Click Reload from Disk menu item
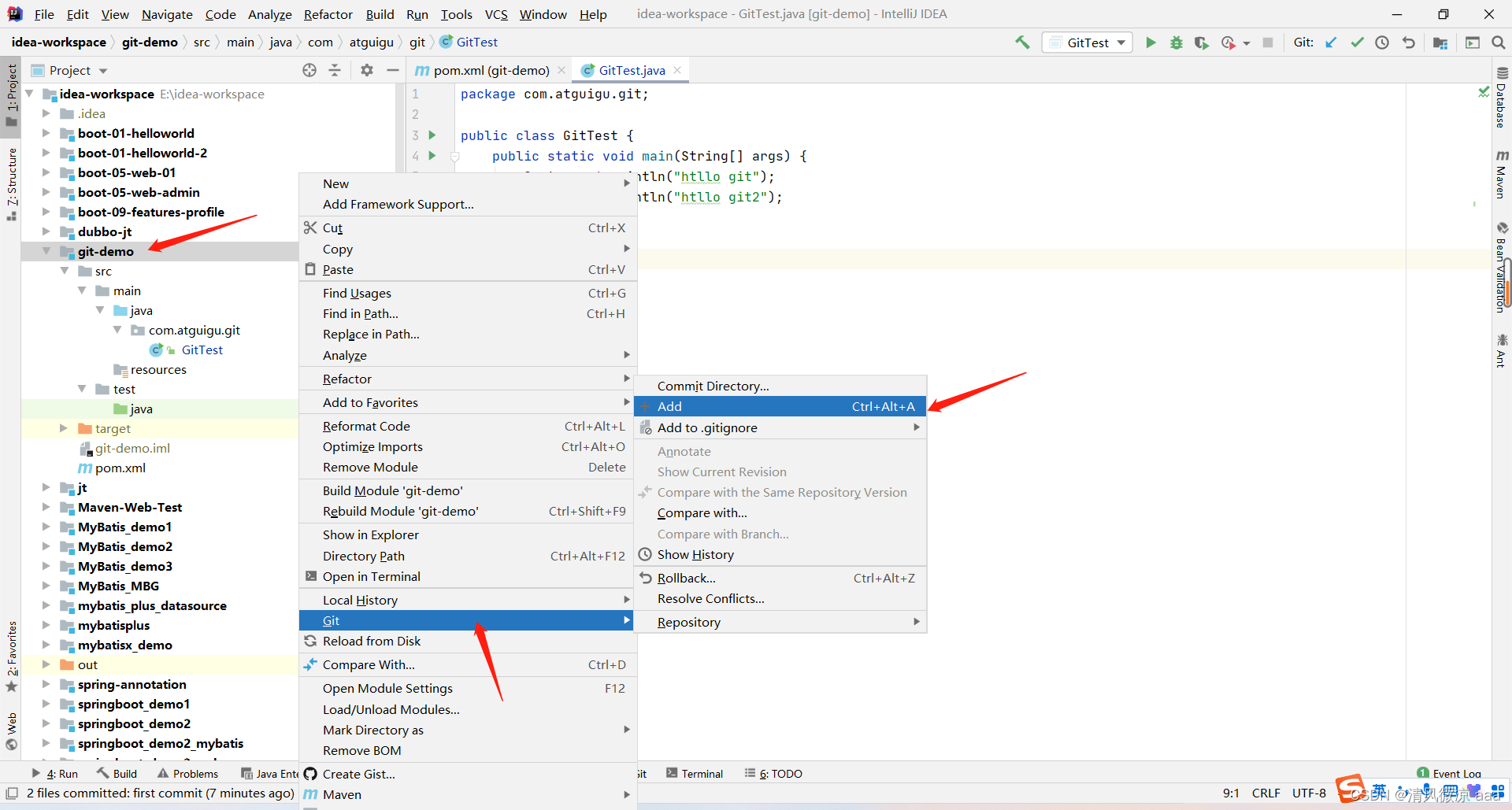This screenshot has height=810, width=1512. click(468, 641)
